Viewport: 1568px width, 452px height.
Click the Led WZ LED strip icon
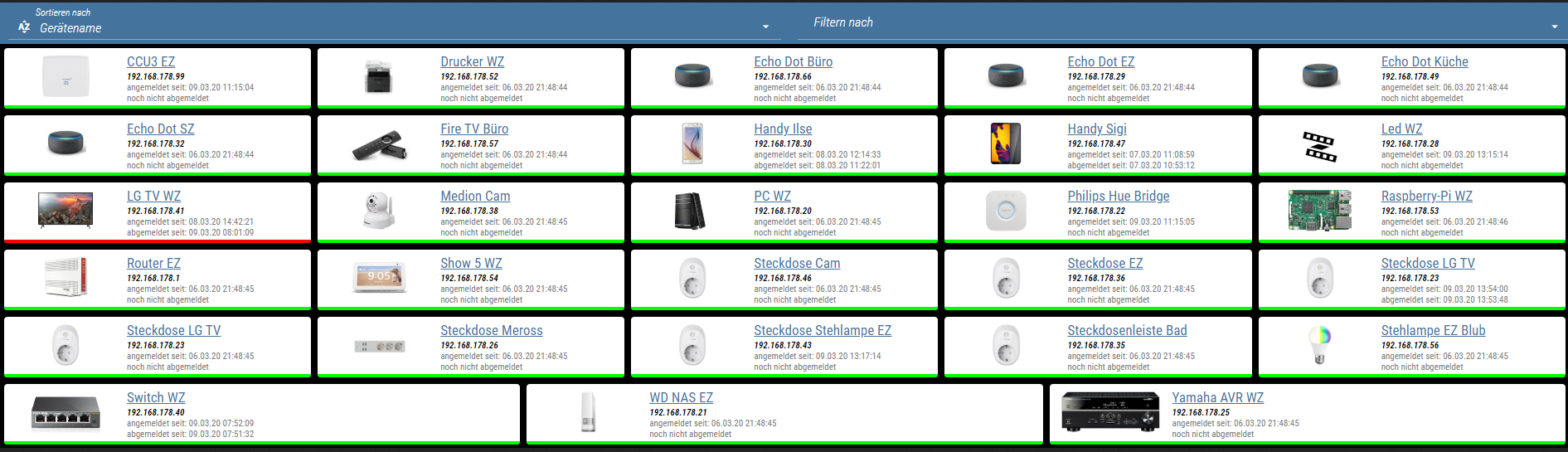1319,144
